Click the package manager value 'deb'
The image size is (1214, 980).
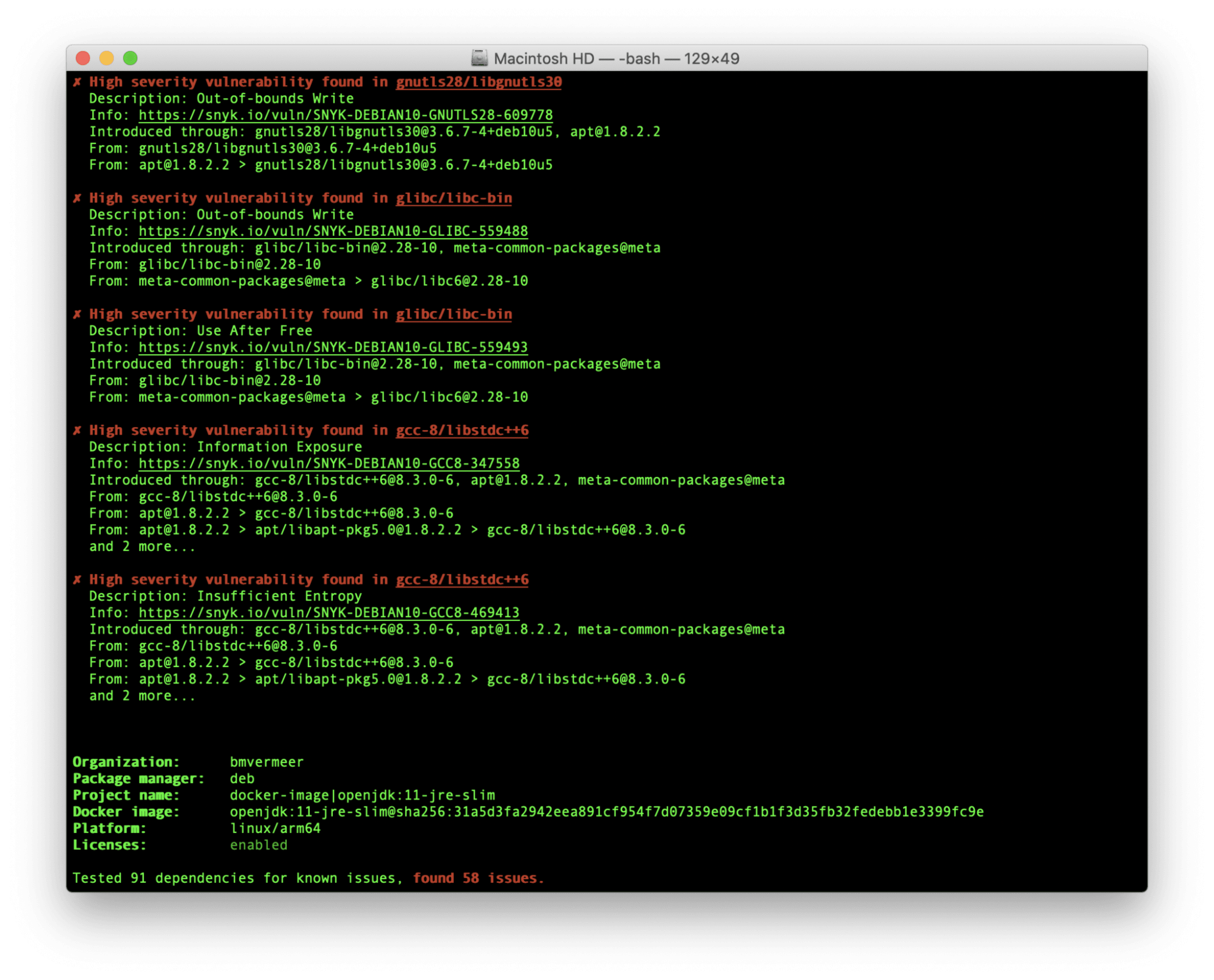click(x=241, y=778)
